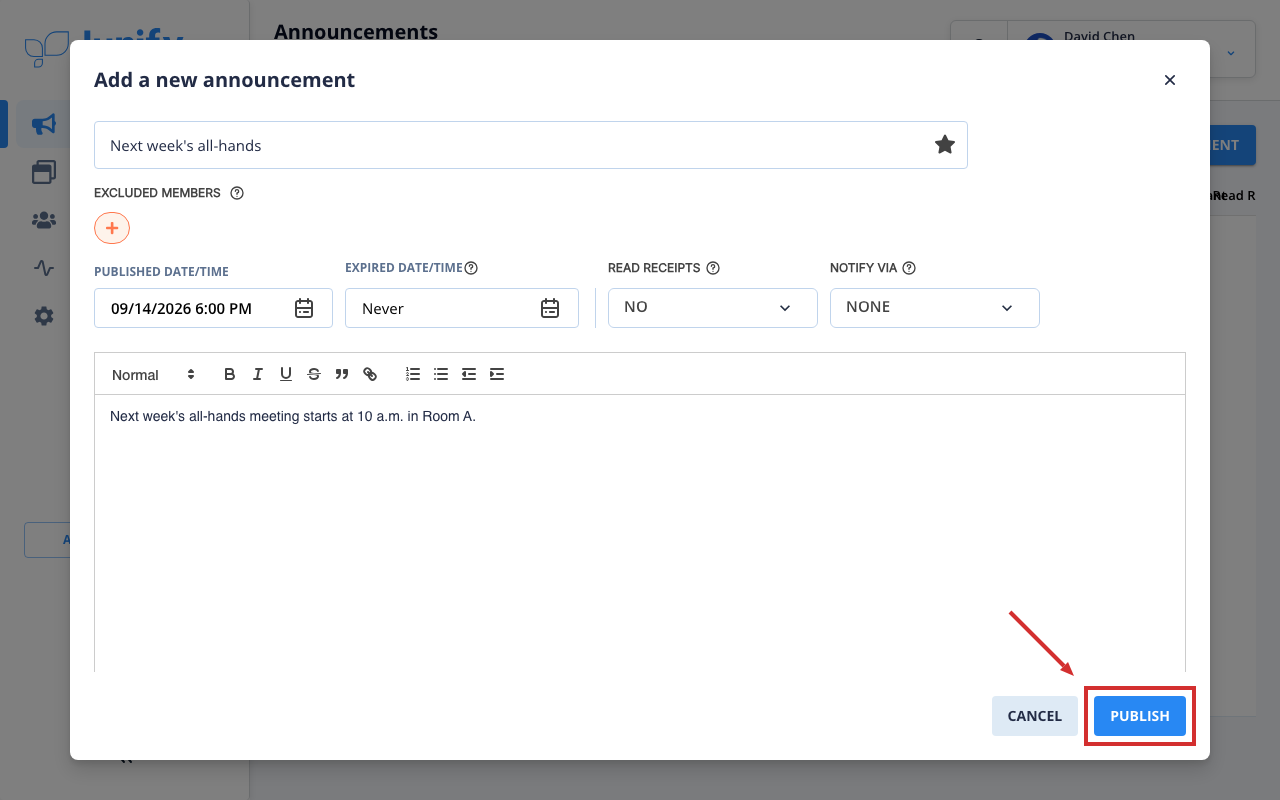Decrease text indent

[469, 374]
